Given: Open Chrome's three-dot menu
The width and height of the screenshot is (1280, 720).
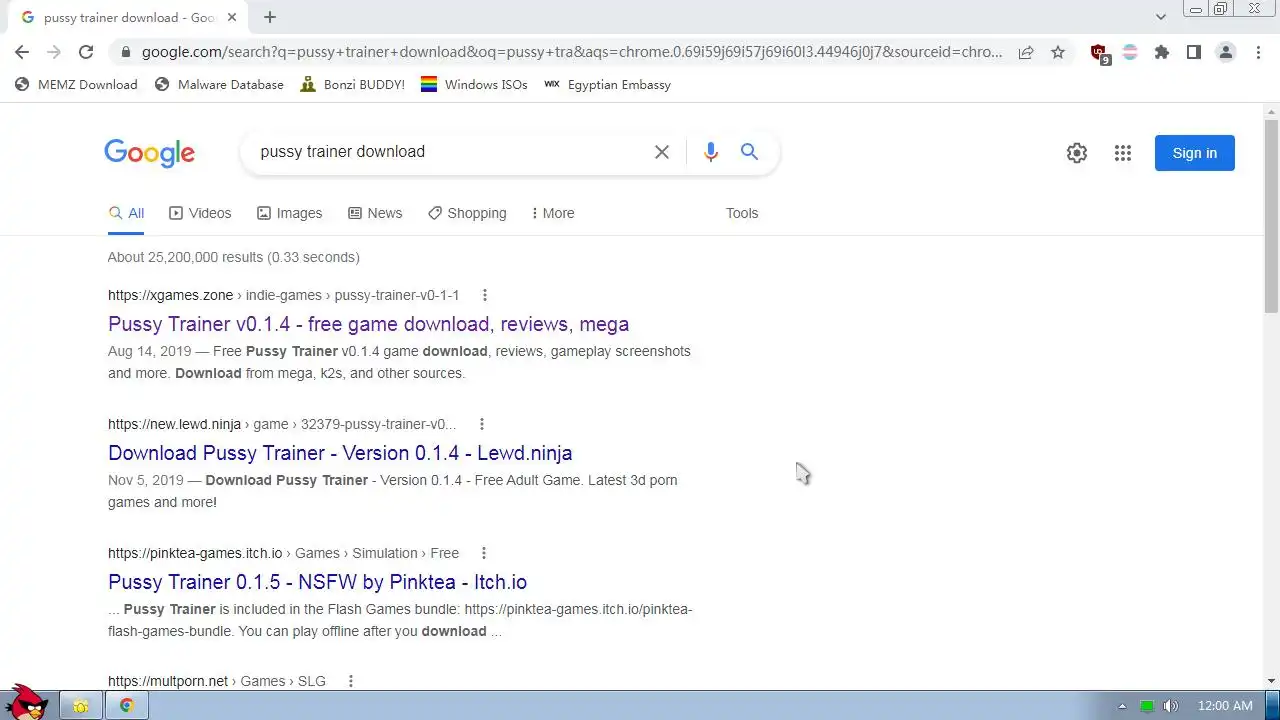Looking at the screenshot, I should 1258,52.
